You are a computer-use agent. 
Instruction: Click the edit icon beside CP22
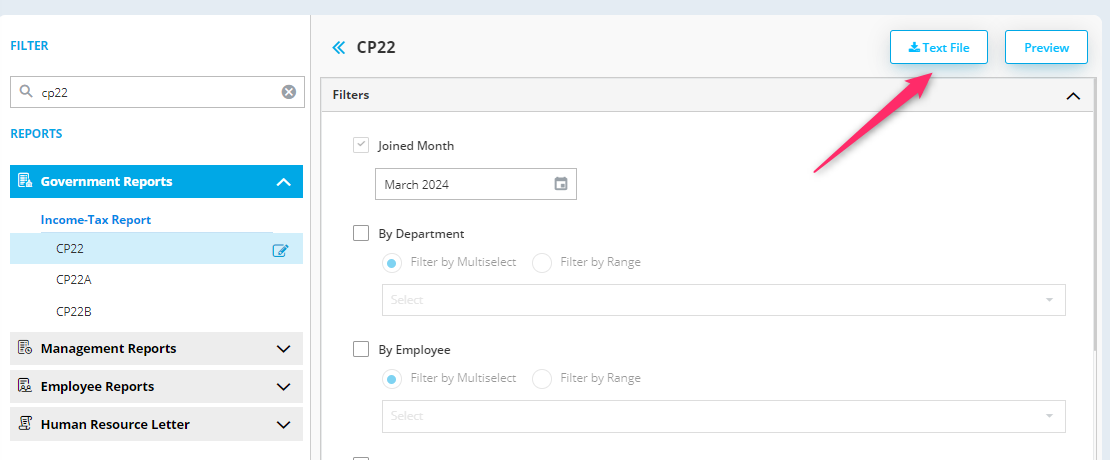tap(280, 250)
